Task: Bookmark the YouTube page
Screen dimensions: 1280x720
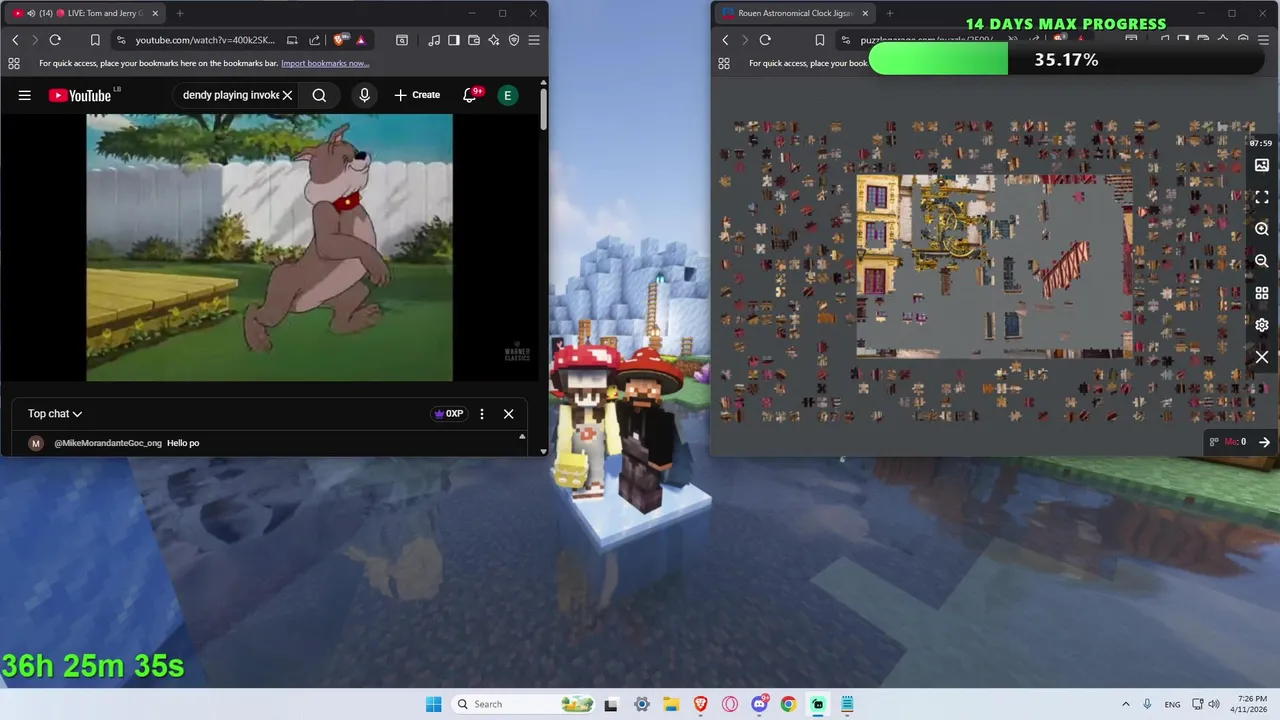Action: point(95,40)
